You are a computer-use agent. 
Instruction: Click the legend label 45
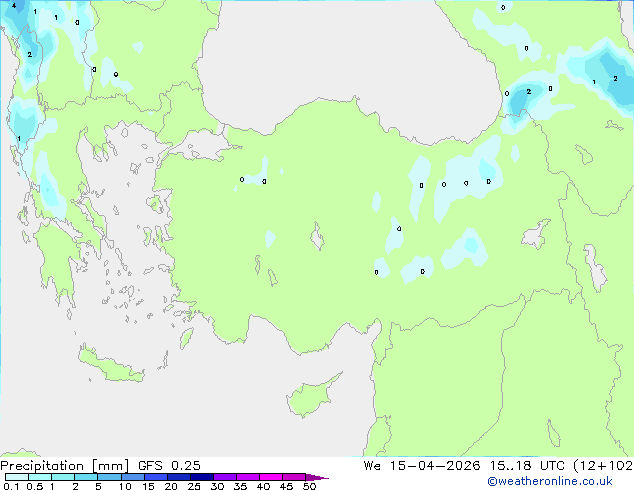pos(286,486)
